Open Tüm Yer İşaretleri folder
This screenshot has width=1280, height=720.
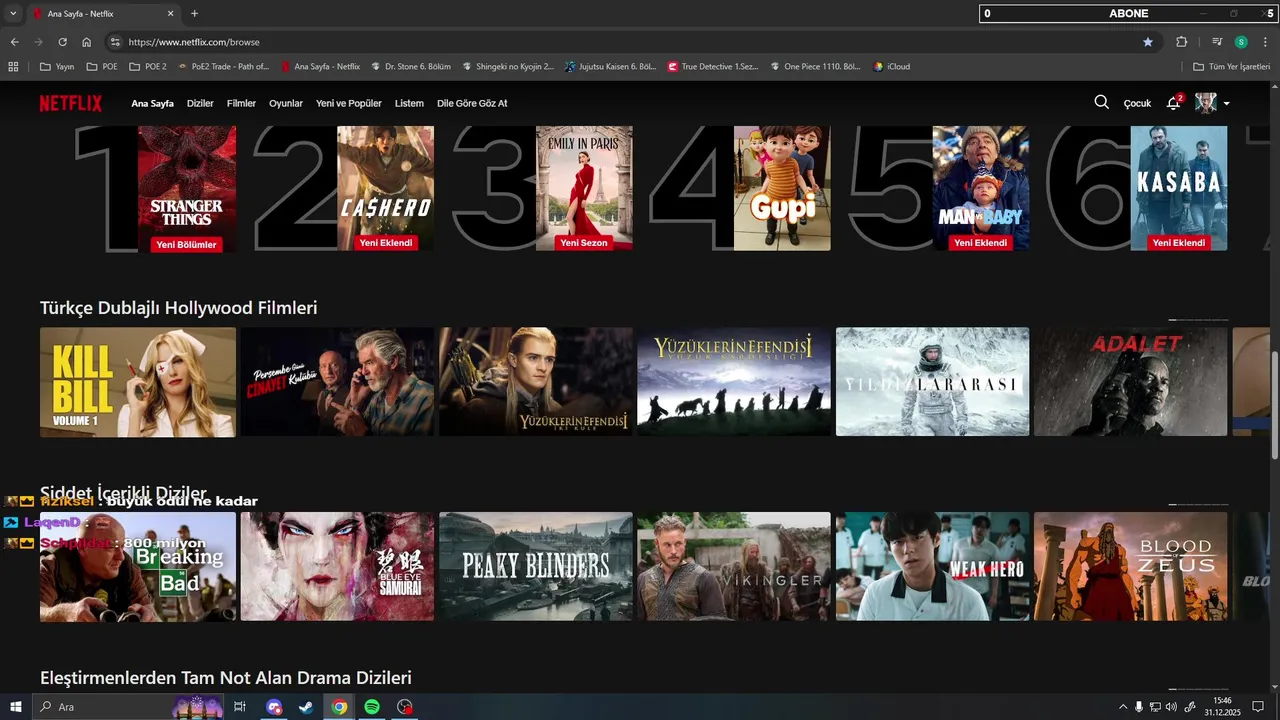[1232, 67]
